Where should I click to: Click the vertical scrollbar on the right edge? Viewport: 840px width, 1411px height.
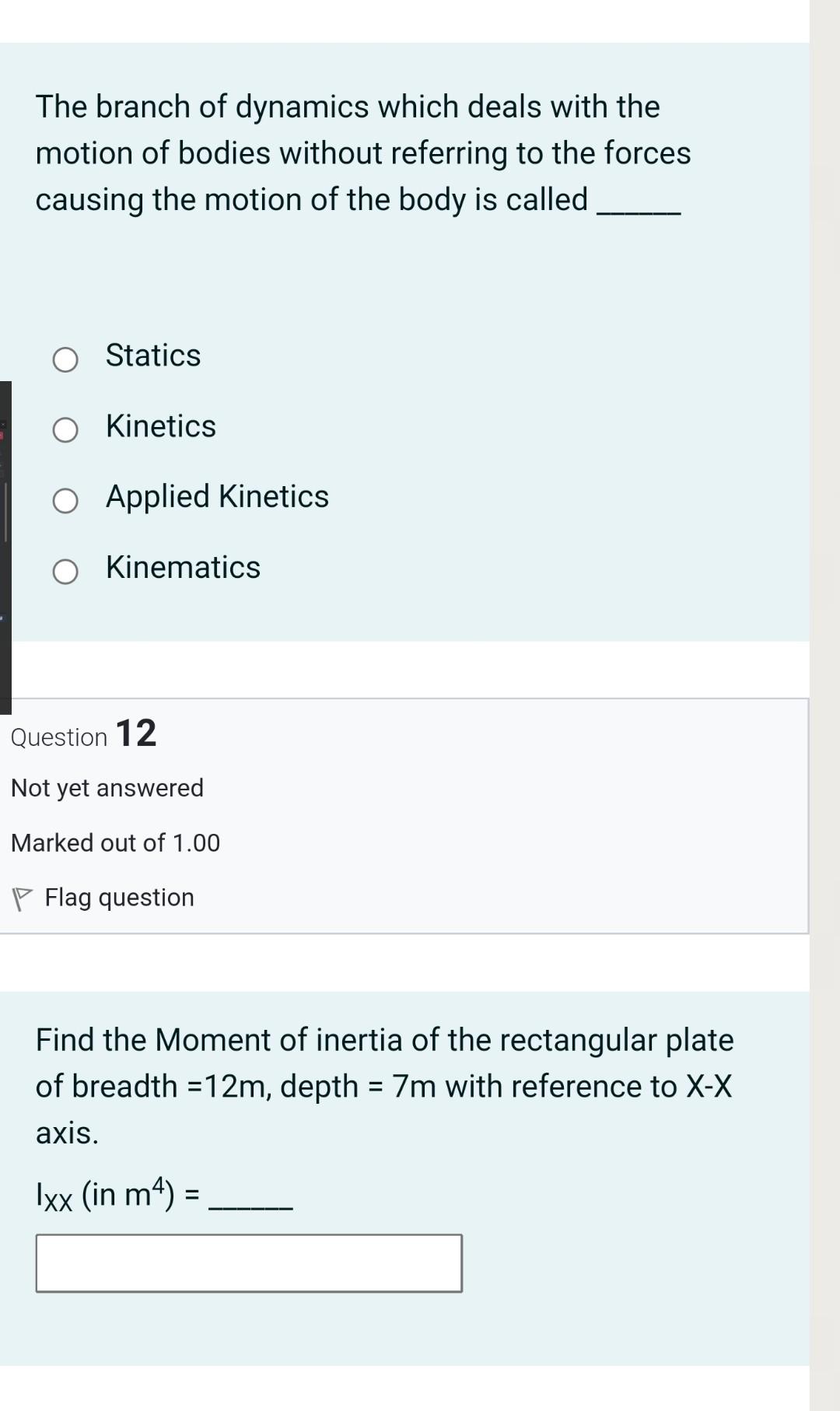coord(824,700)
